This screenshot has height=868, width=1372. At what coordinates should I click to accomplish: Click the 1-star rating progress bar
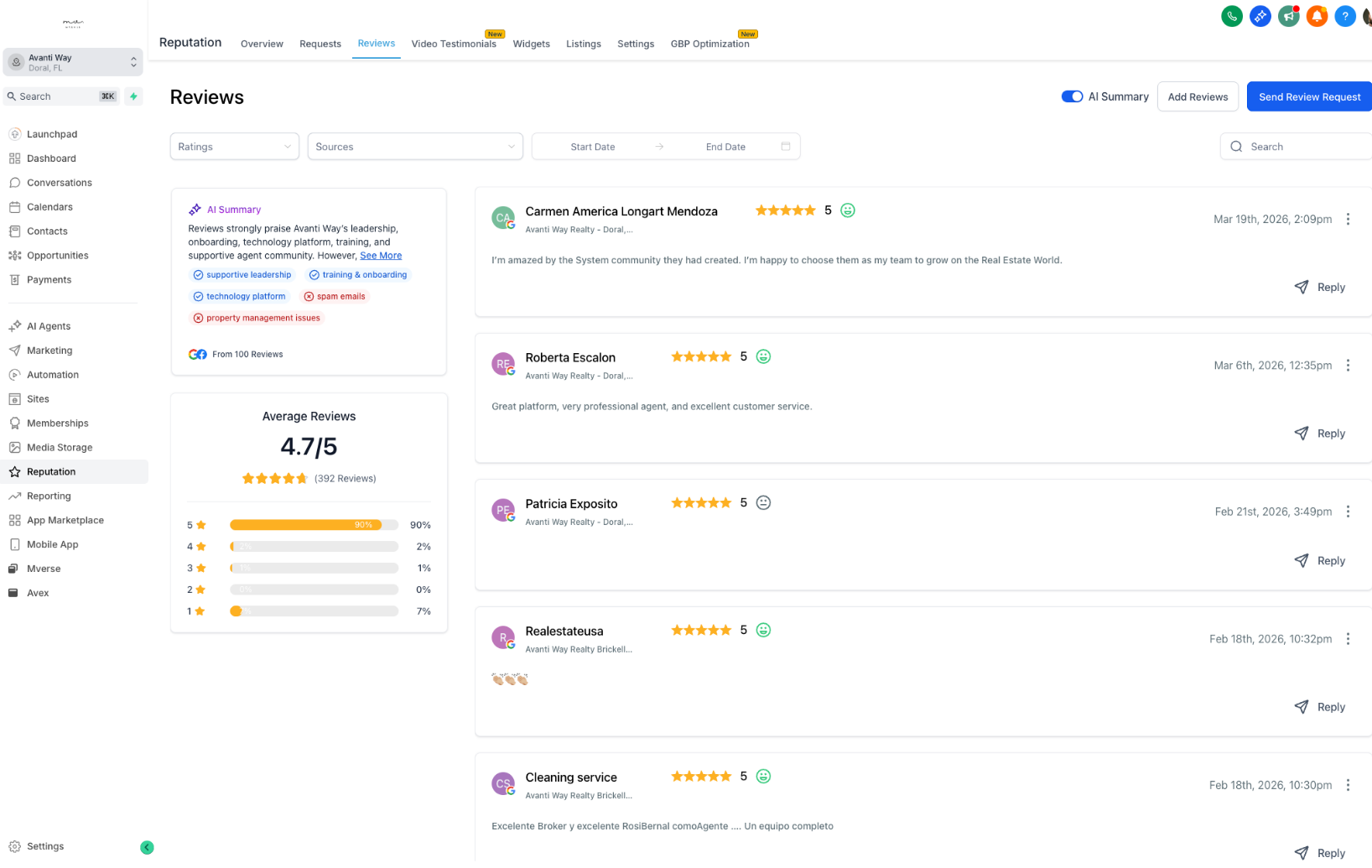coord(314,611)
